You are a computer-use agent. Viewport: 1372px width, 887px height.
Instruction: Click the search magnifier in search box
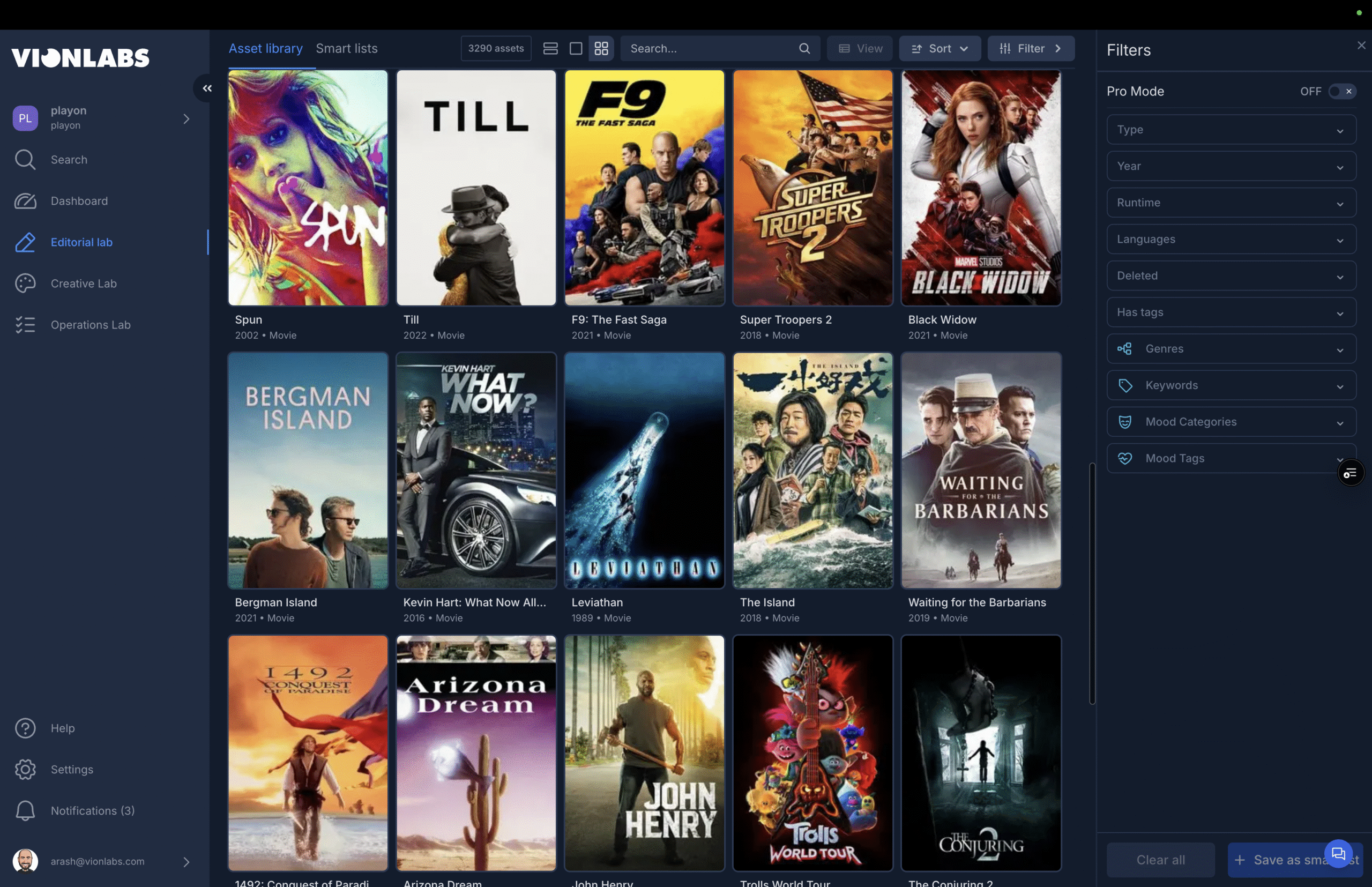point(804,48)
